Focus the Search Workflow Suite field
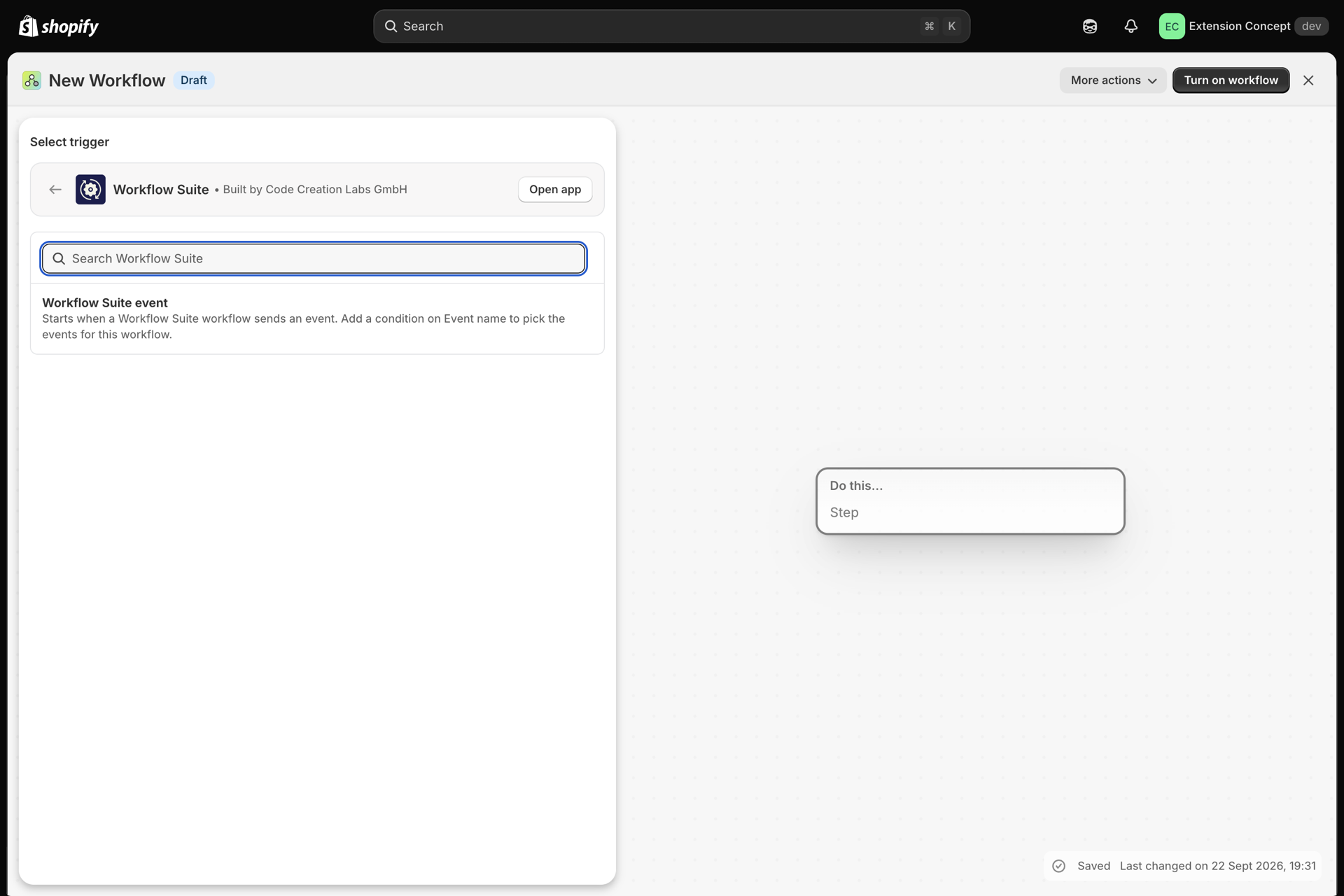The width and height of the screenshot is (1344, 896). (x=314, y=258)
